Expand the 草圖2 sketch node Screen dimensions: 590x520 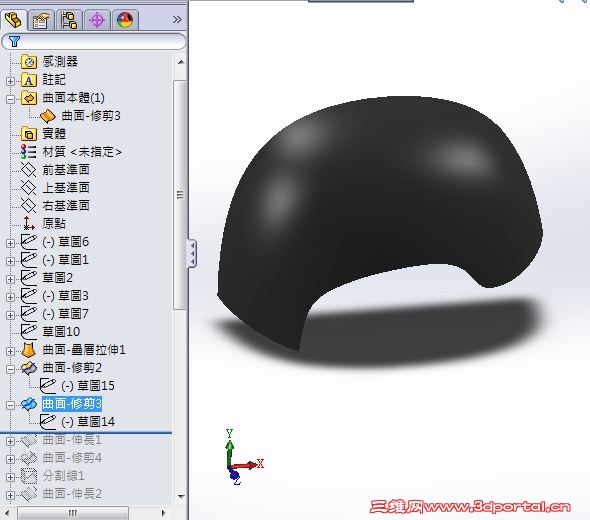11,279
